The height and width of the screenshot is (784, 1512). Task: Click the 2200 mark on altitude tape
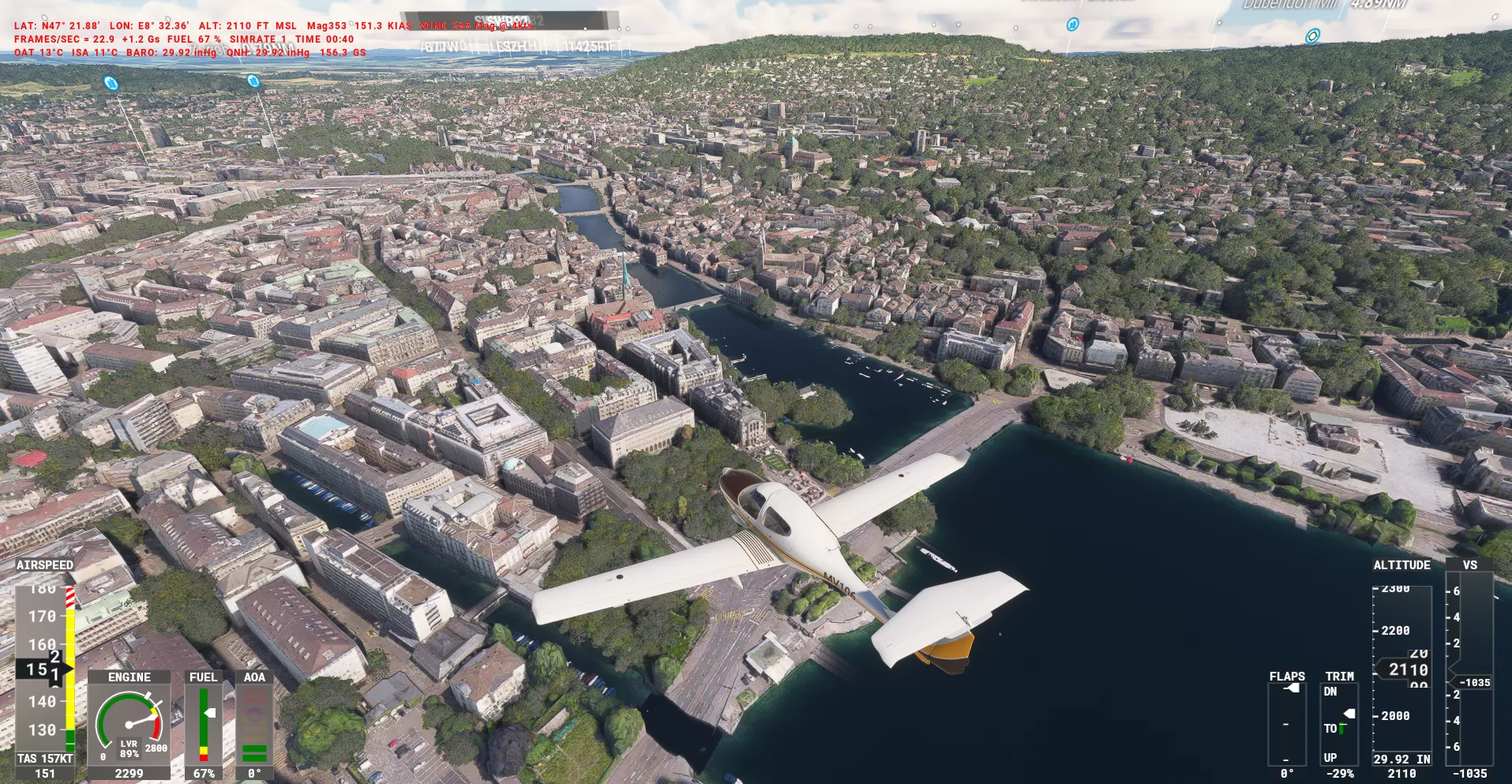pos(1394,631)
